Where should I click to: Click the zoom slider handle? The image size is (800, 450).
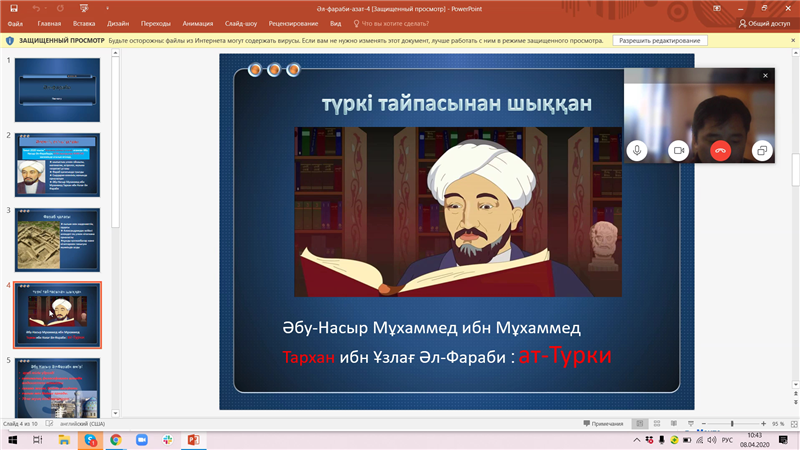point(732,424)
